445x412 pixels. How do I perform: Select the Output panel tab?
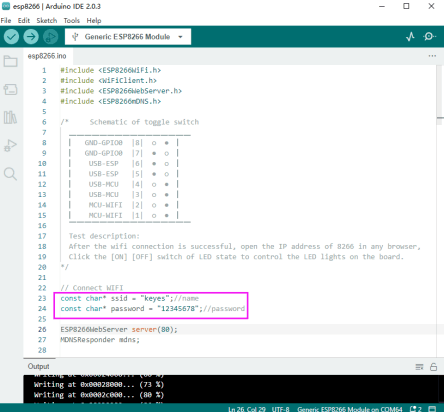click(x=39, y=366)
